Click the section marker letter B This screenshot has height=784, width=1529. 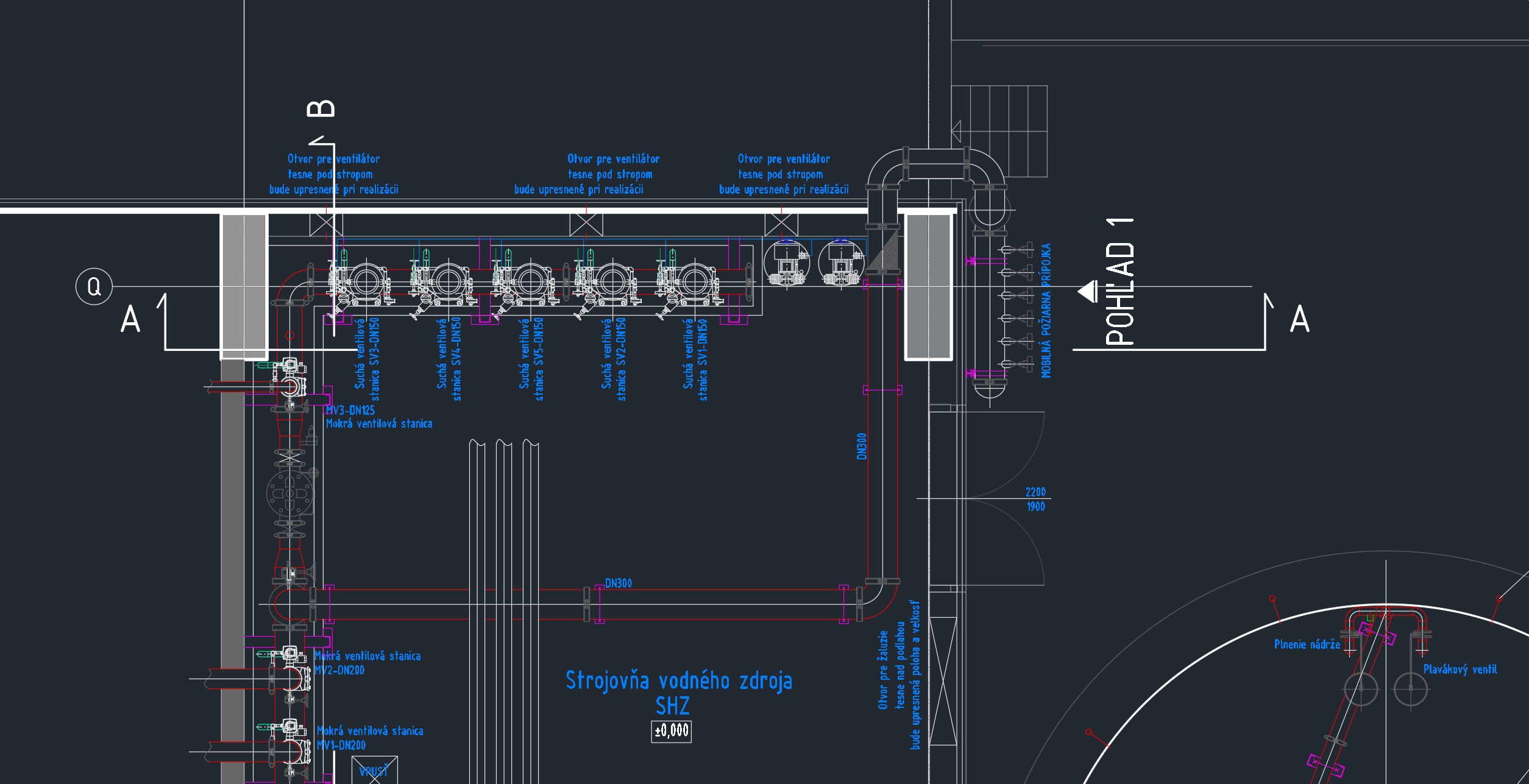(321, 108)
